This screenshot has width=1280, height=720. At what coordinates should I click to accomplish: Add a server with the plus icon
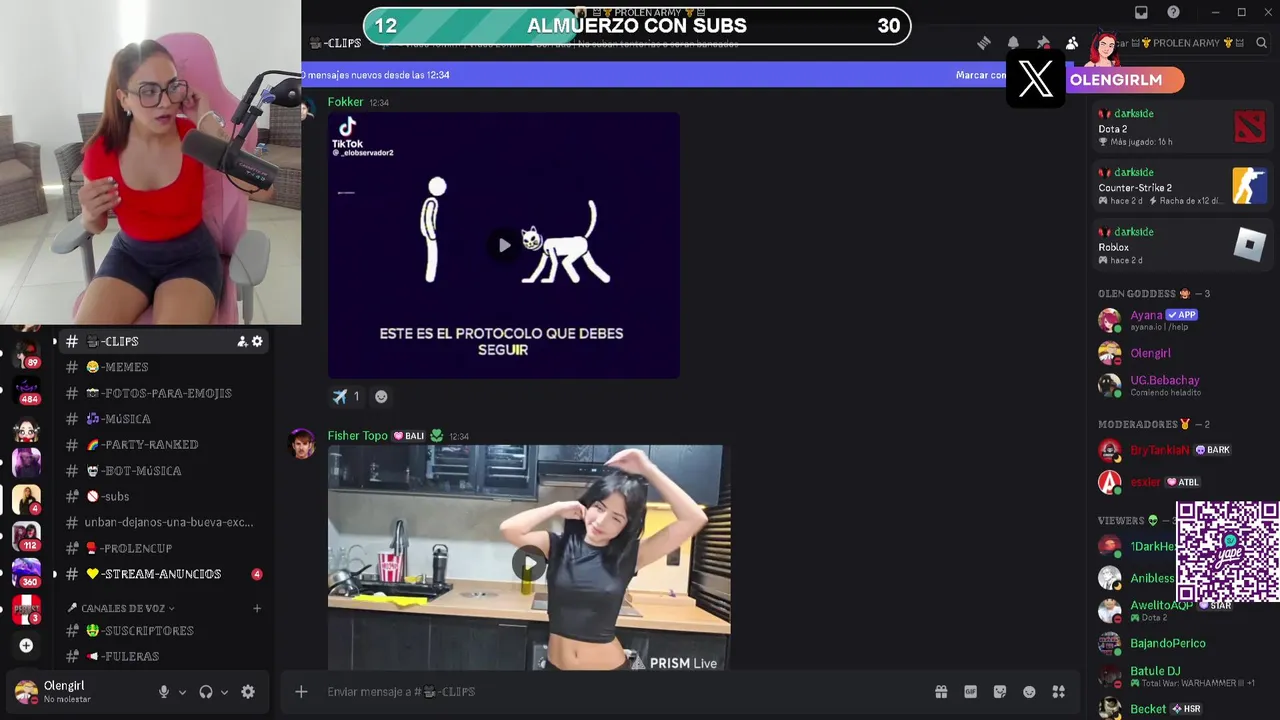click(x=26, y=645)
